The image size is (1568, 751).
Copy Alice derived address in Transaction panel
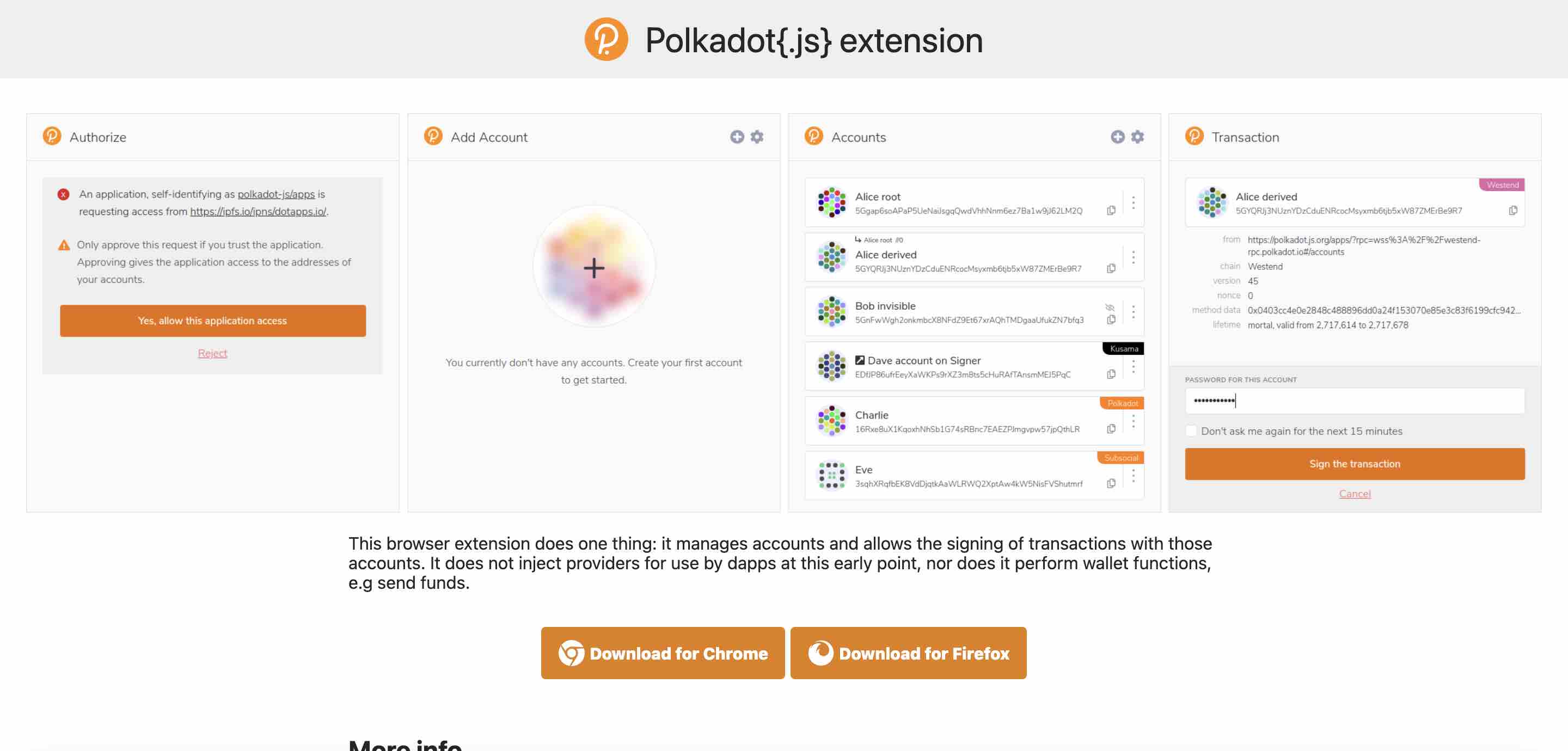1512,211
